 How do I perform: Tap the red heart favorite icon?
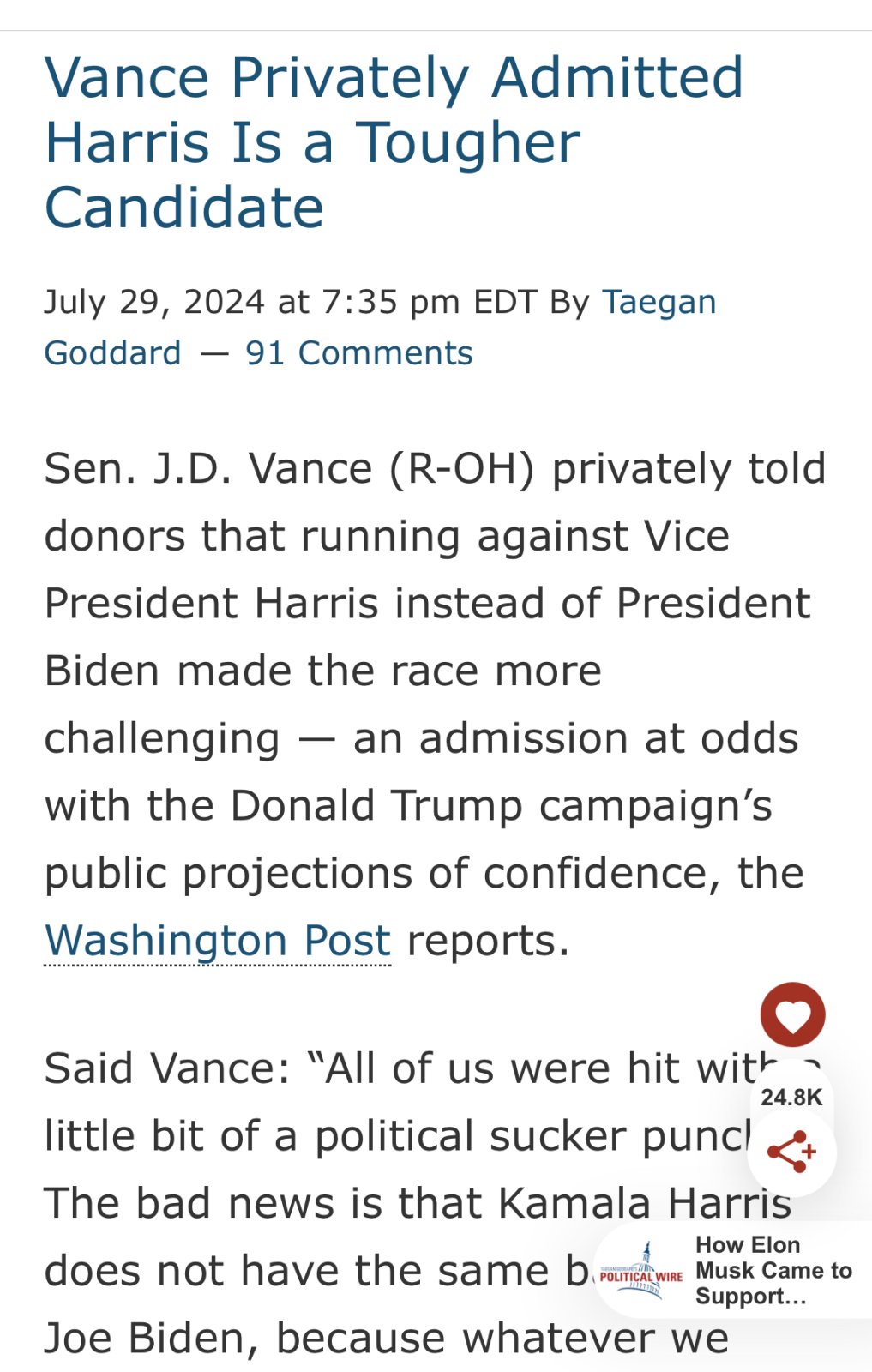[x=792, y=1014]
